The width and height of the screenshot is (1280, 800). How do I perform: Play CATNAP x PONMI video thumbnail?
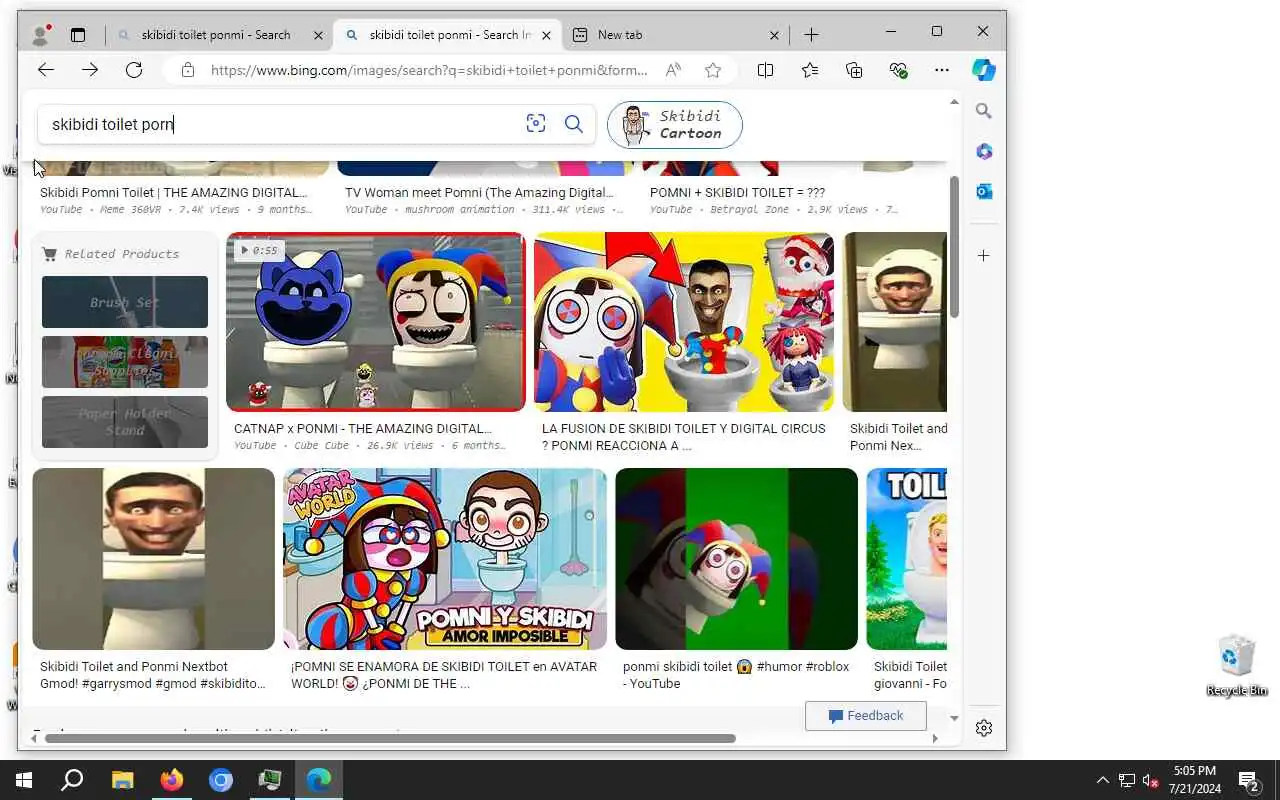[376, 322]
